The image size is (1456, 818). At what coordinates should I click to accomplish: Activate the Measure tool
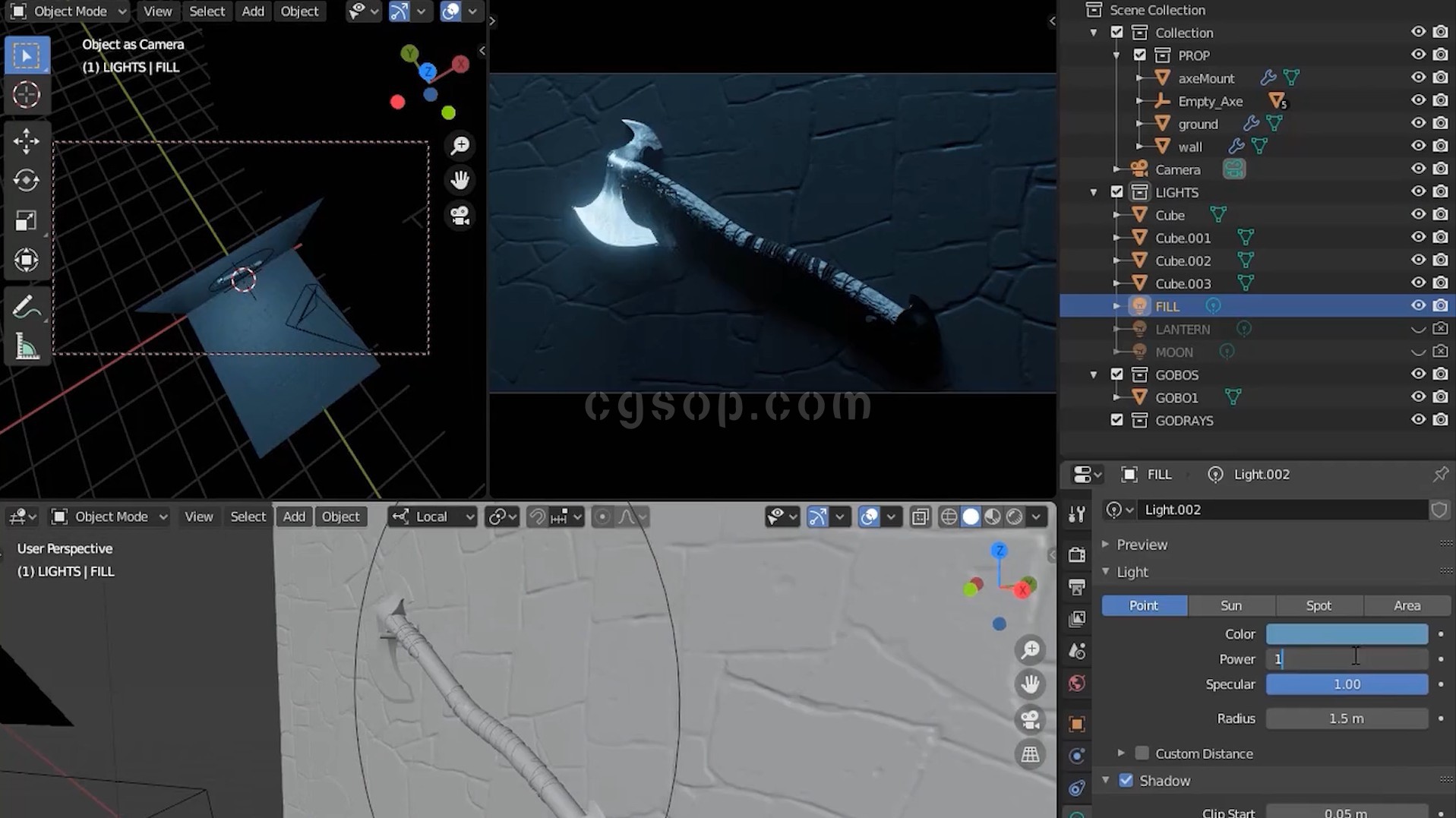click(27, 348)
